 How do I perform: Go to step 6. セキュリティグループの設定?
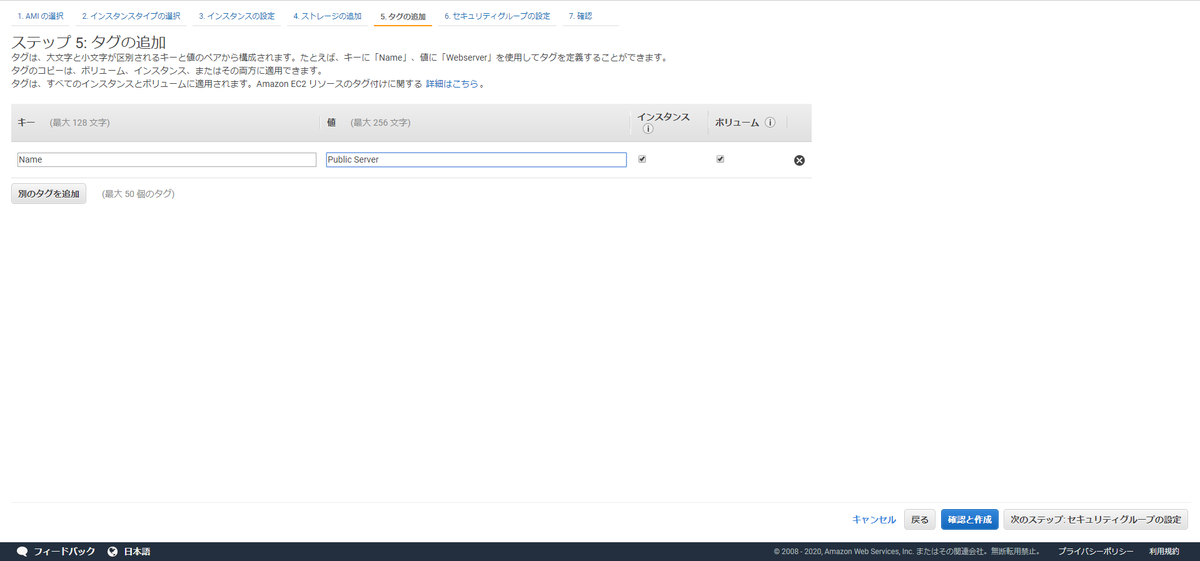tap(497, 17)
